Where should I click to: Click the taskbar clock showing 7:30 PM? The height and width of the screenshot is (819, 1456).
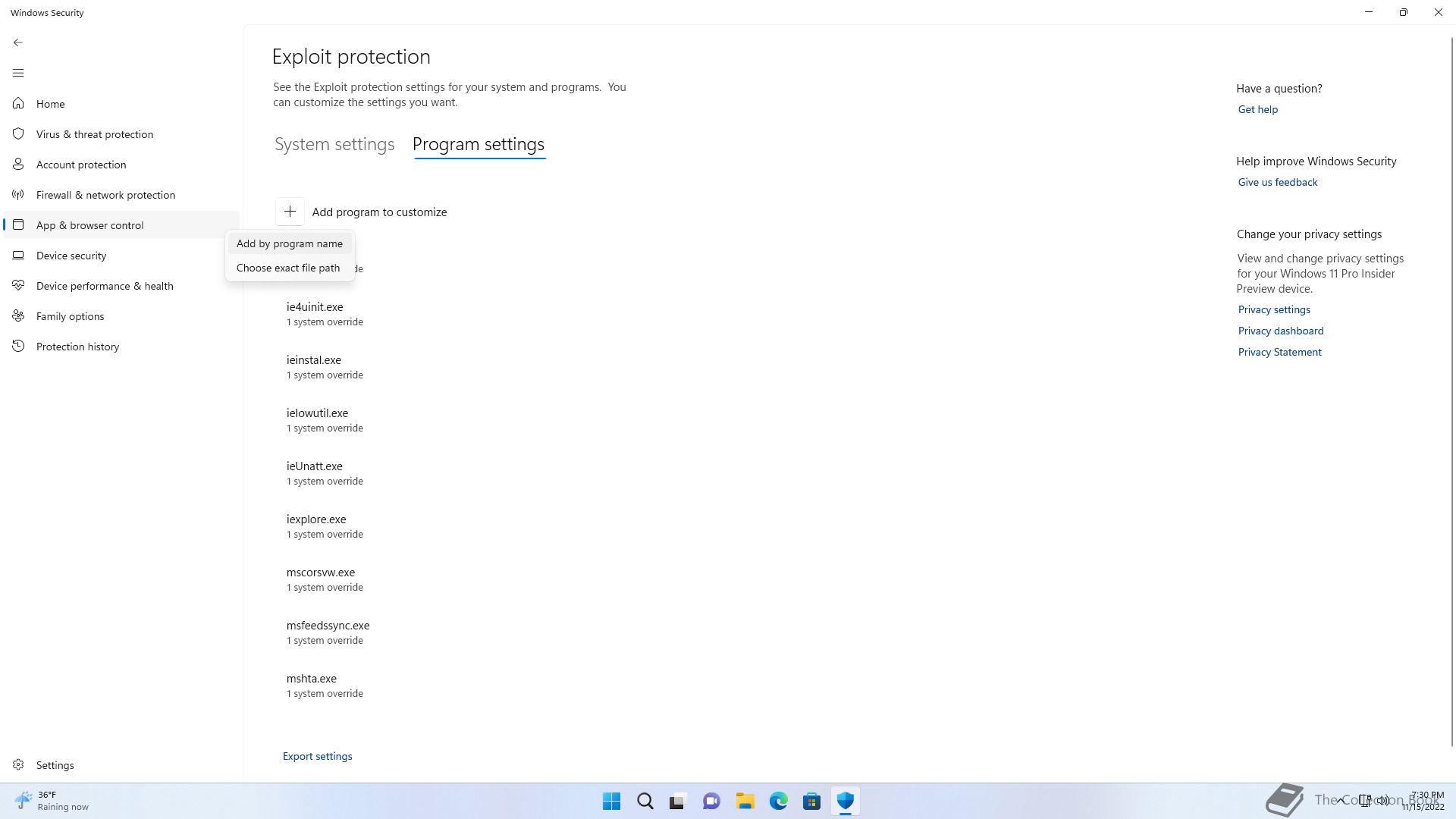(1423, 801)
